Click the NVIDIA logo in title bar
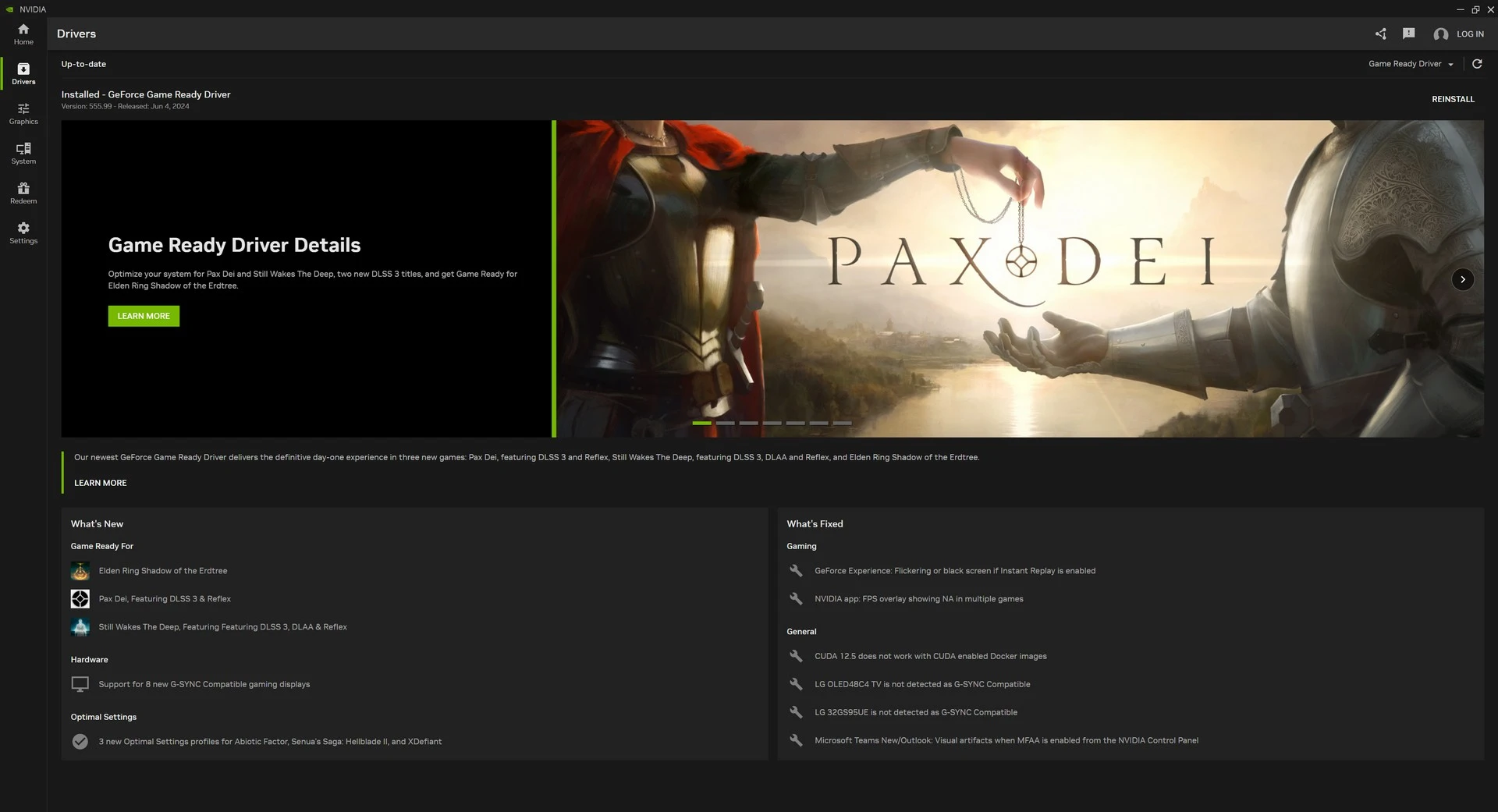The width and height of the screenshot is (1498, 812). [x=10, y=9]
